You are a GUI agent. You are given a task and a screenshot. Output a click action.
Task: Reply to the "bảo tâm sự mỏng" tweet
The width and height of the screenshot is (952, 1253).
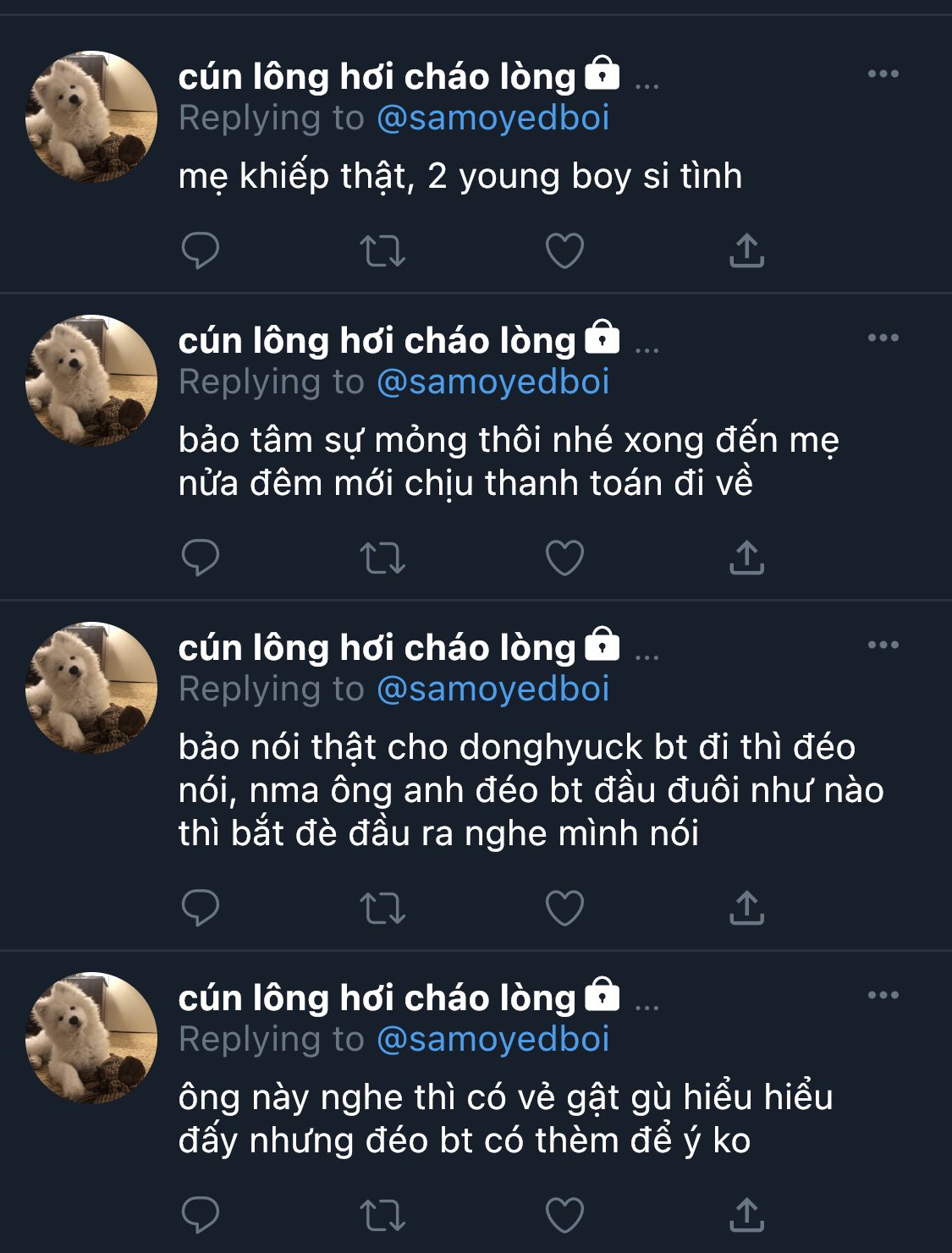201,558
